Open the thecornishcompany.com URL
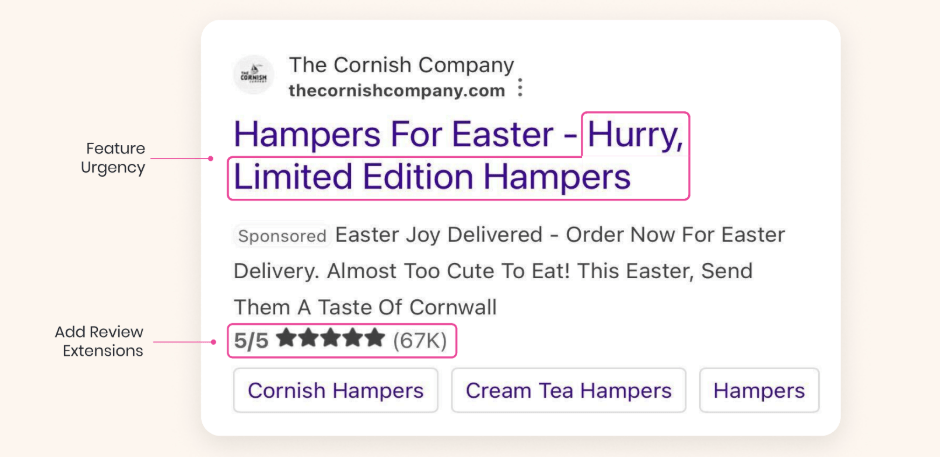This screenshot has height=457, width=940. coord(396,90)
